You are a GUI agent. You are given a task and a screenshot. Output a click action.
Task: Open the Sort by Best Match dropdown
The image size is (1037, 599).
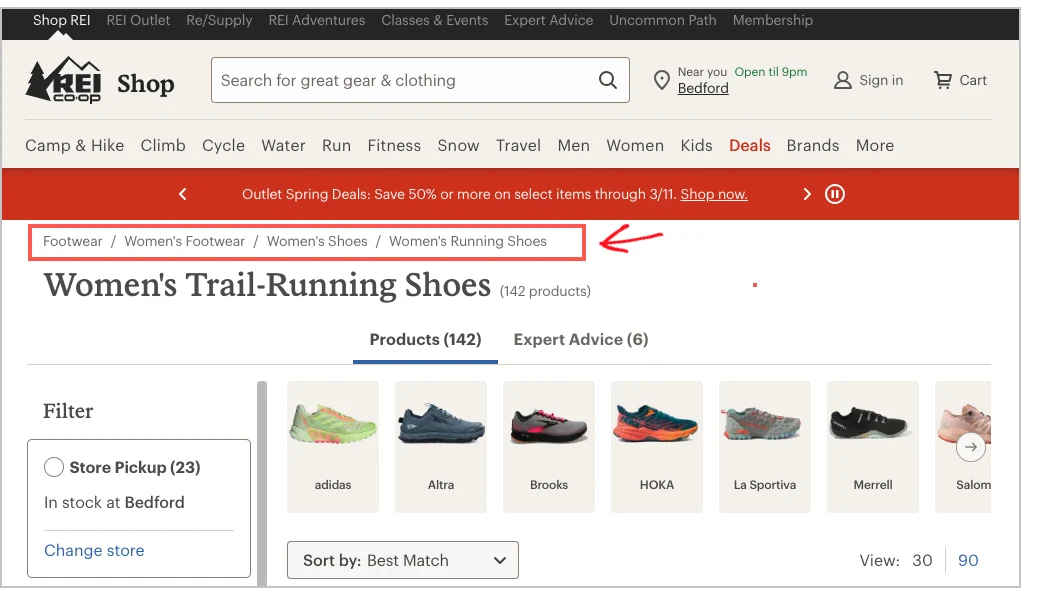[x=402, y=560]
